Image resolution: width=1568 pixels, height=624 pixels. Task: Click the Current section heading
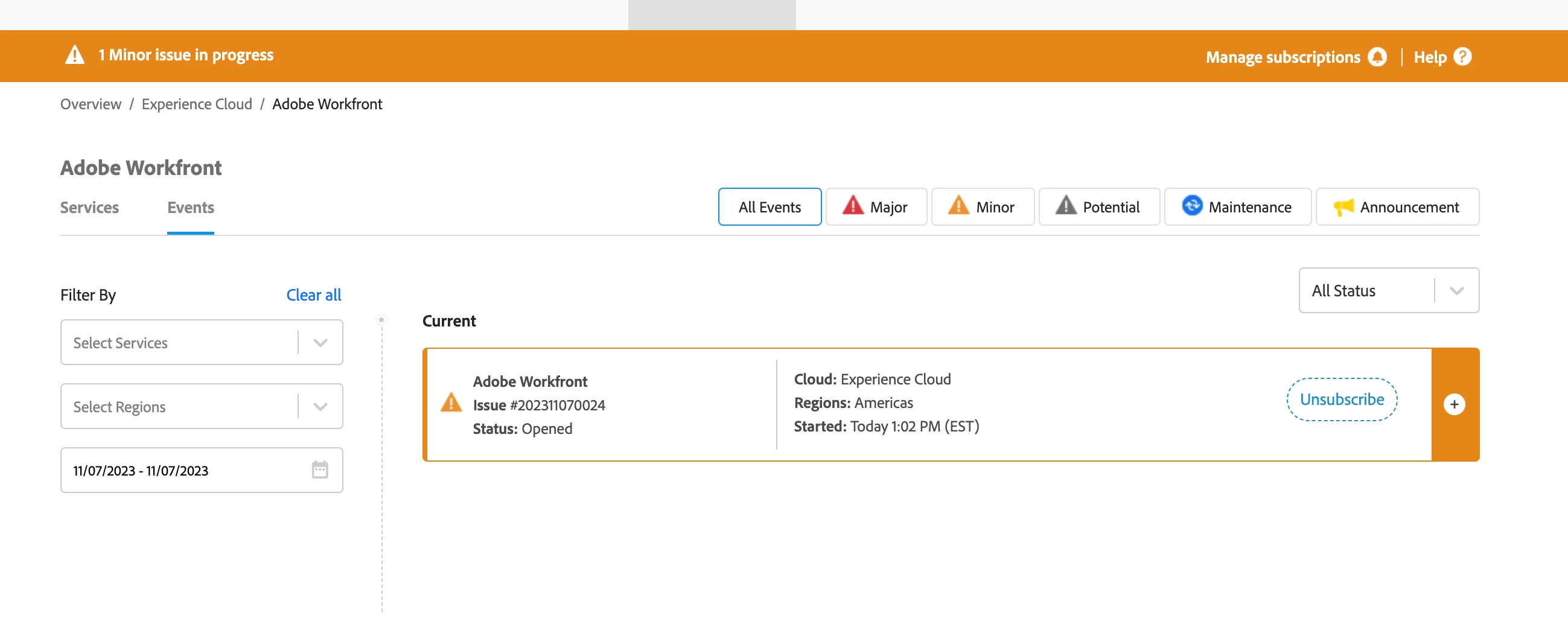click(x=448, y=321)
